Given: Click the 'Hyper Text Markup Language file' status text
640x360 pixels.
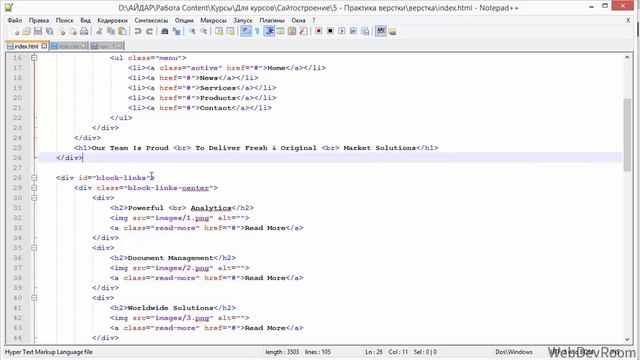Looking at the screenshot, I should pyautogui.click(x=49, y=352).
